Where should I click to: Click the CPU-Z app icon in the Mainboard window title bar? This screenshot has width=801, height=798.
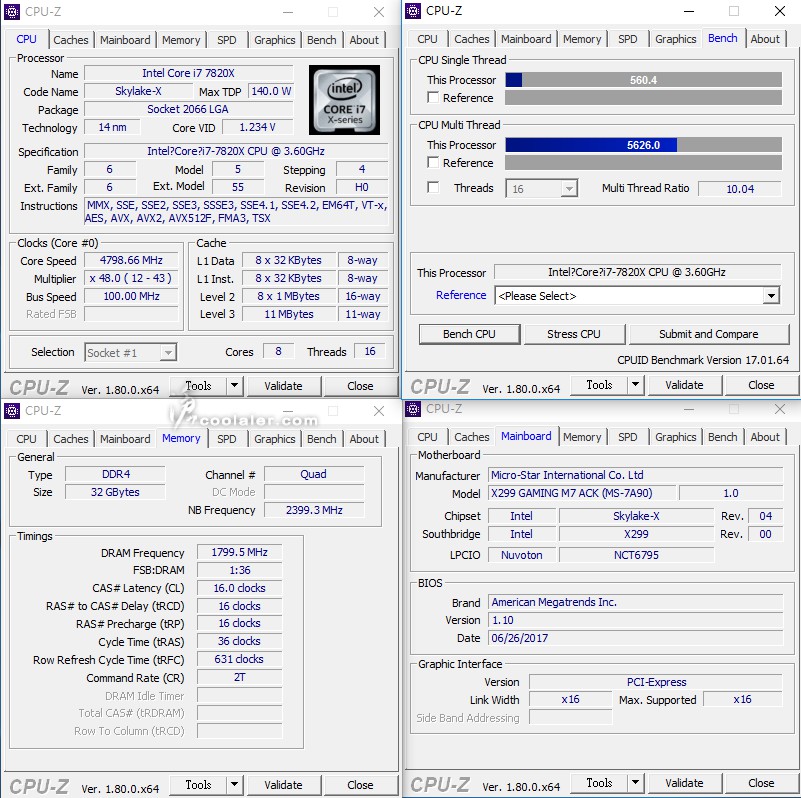[413, 409]
